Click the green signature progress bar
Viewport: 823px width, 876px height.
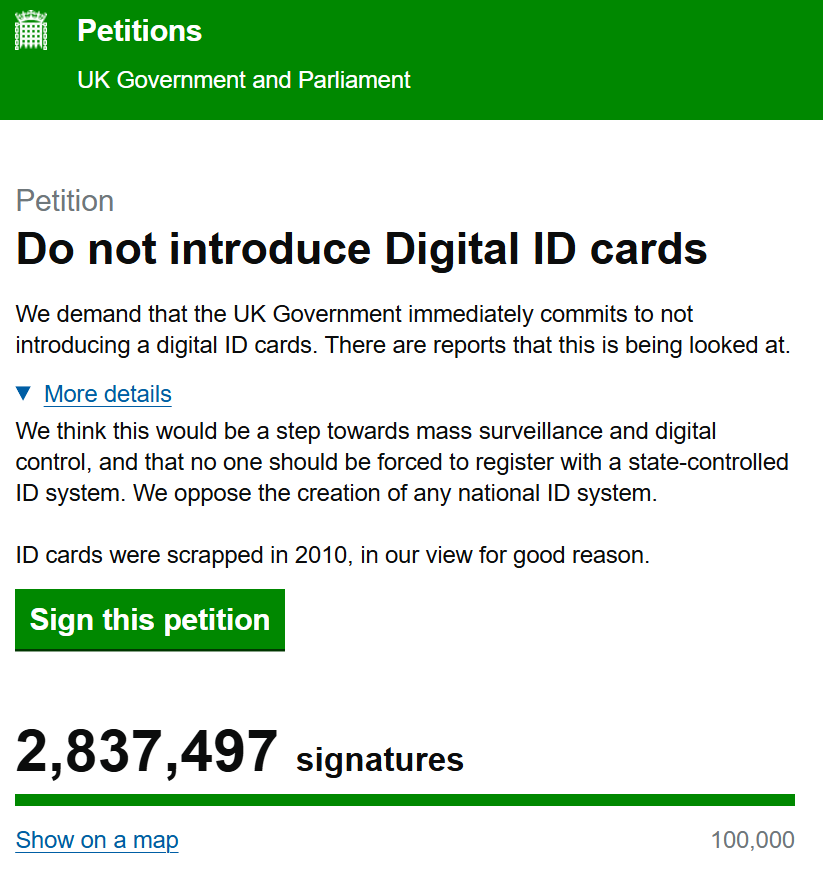(405, 800)
